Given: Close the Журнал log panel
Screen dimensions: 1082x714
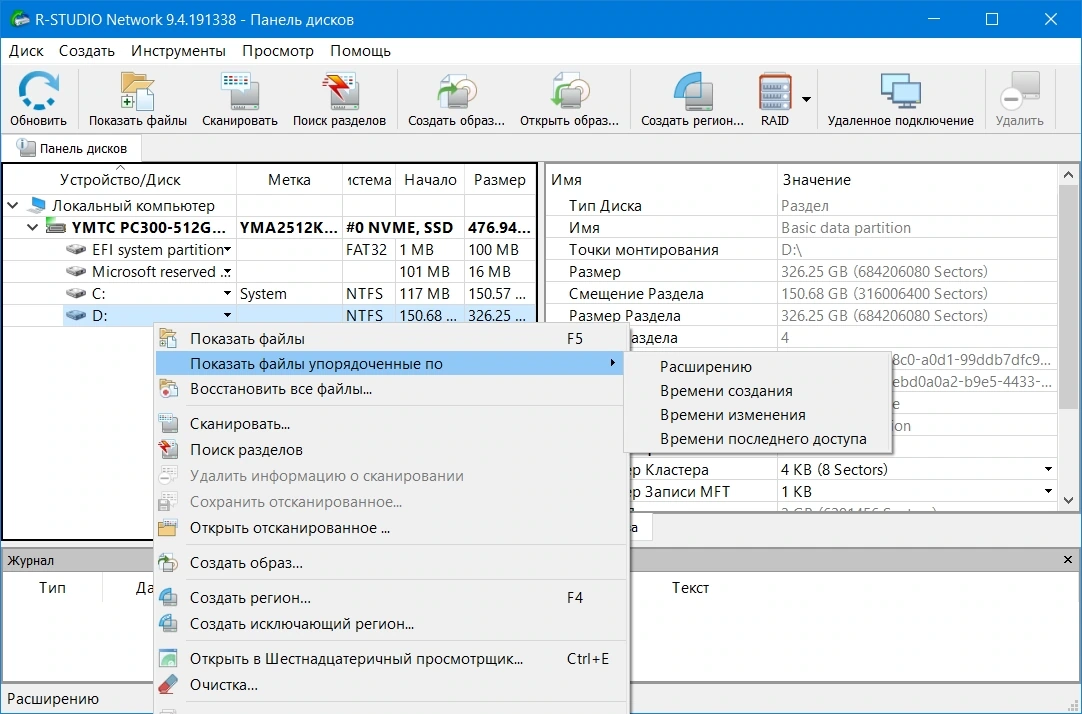Looking at the screenshot, I should (1068, 560).
